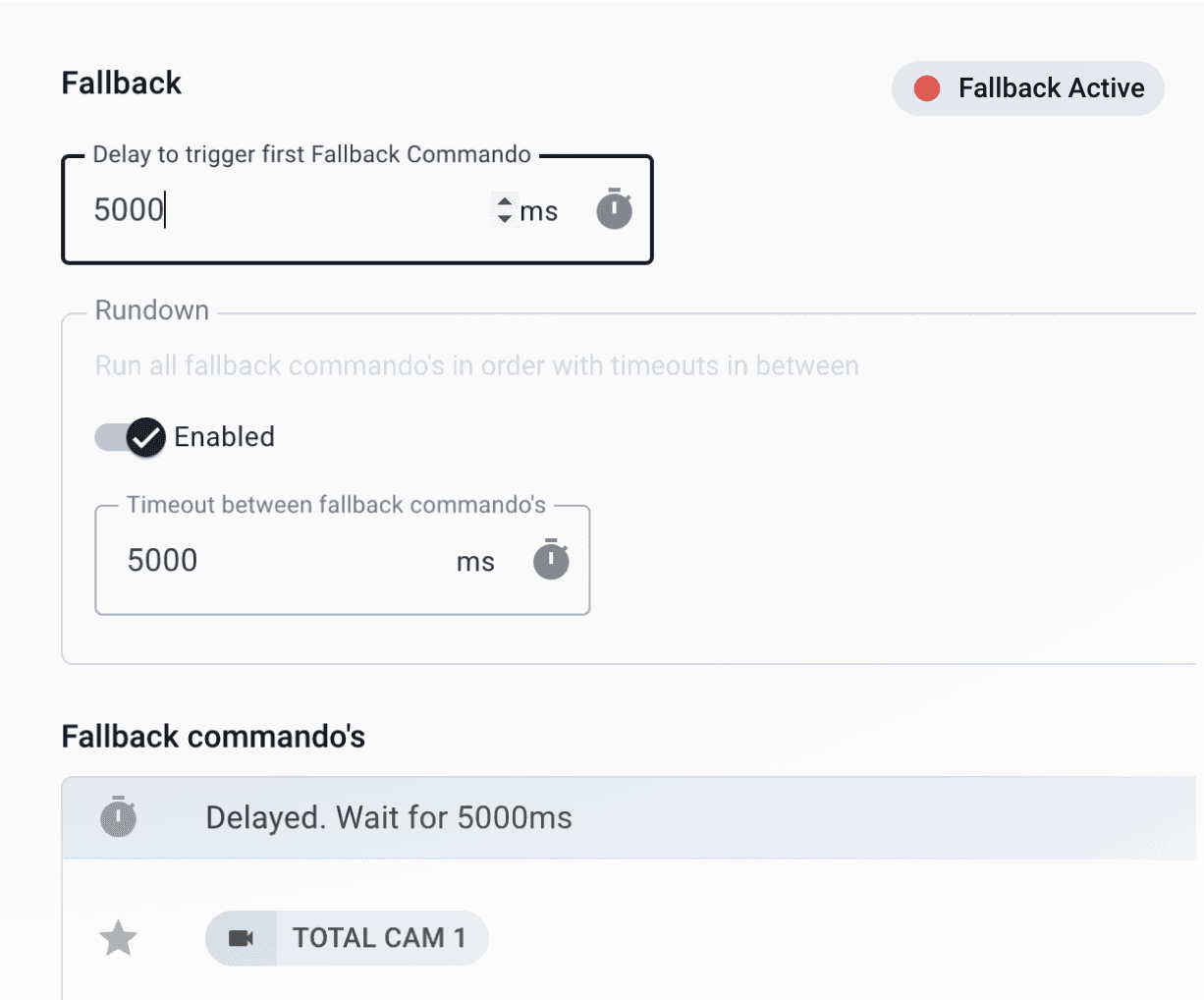Click the ms unit in Timeout field
This screenshot has width=1204, height=1000.
point(475,562)
